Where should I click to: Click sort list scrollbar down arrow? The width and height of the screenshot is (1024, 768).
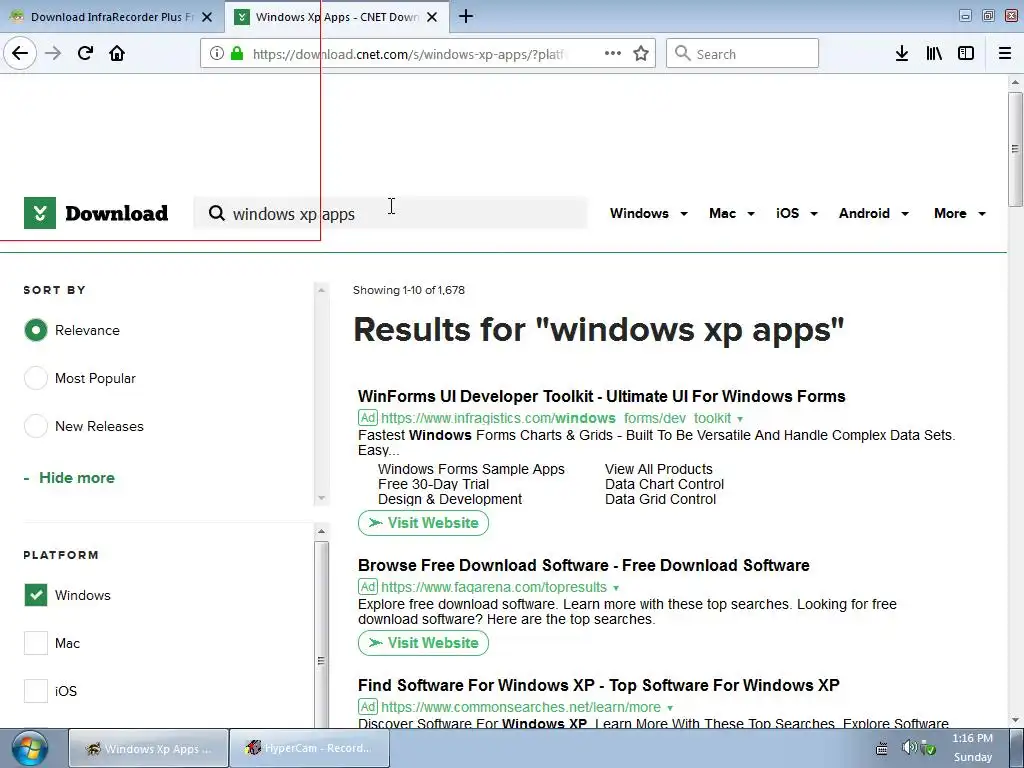[321, 498]
